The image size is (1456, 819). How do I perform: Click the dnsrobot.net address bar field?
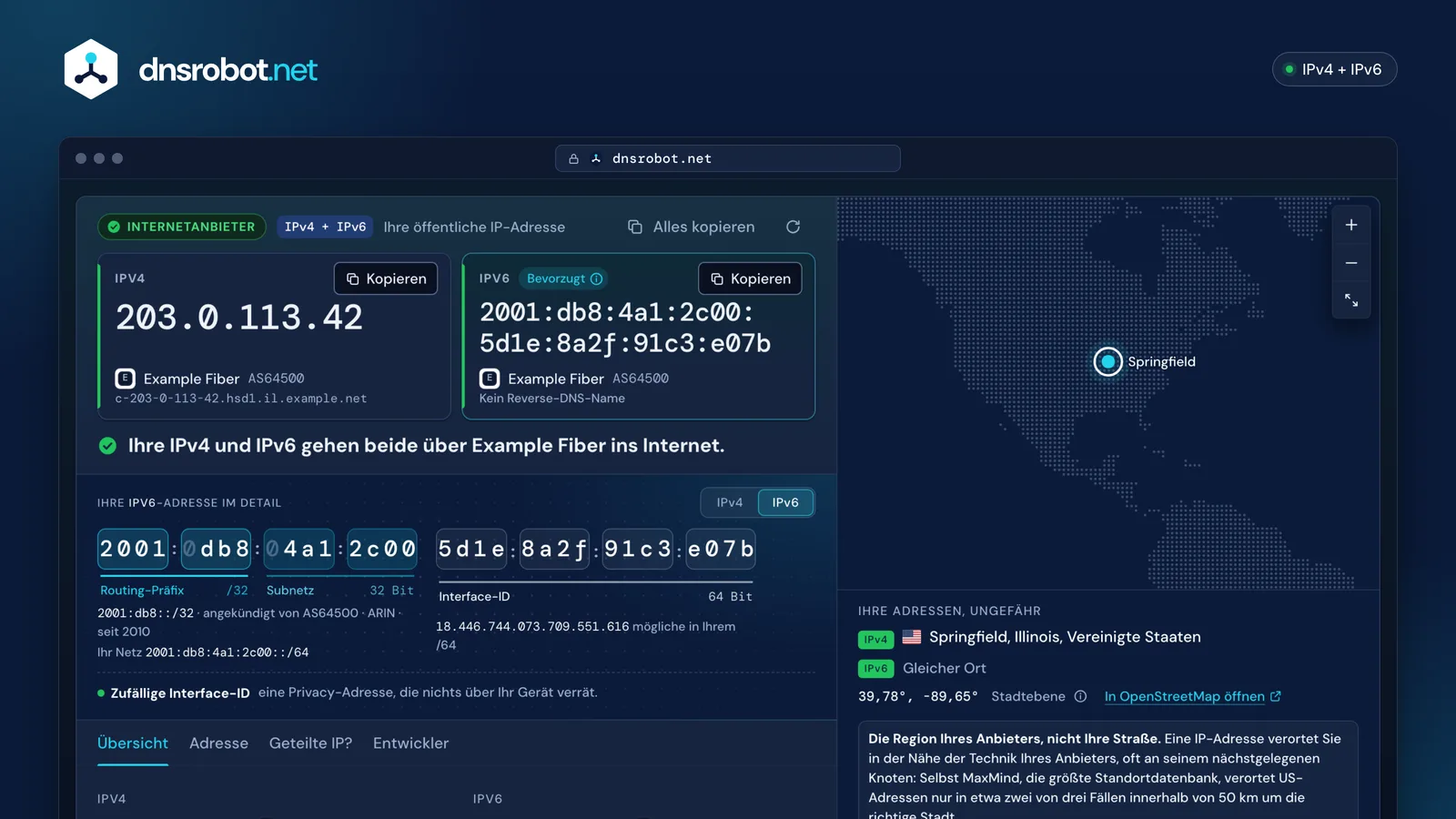(728, 158)
